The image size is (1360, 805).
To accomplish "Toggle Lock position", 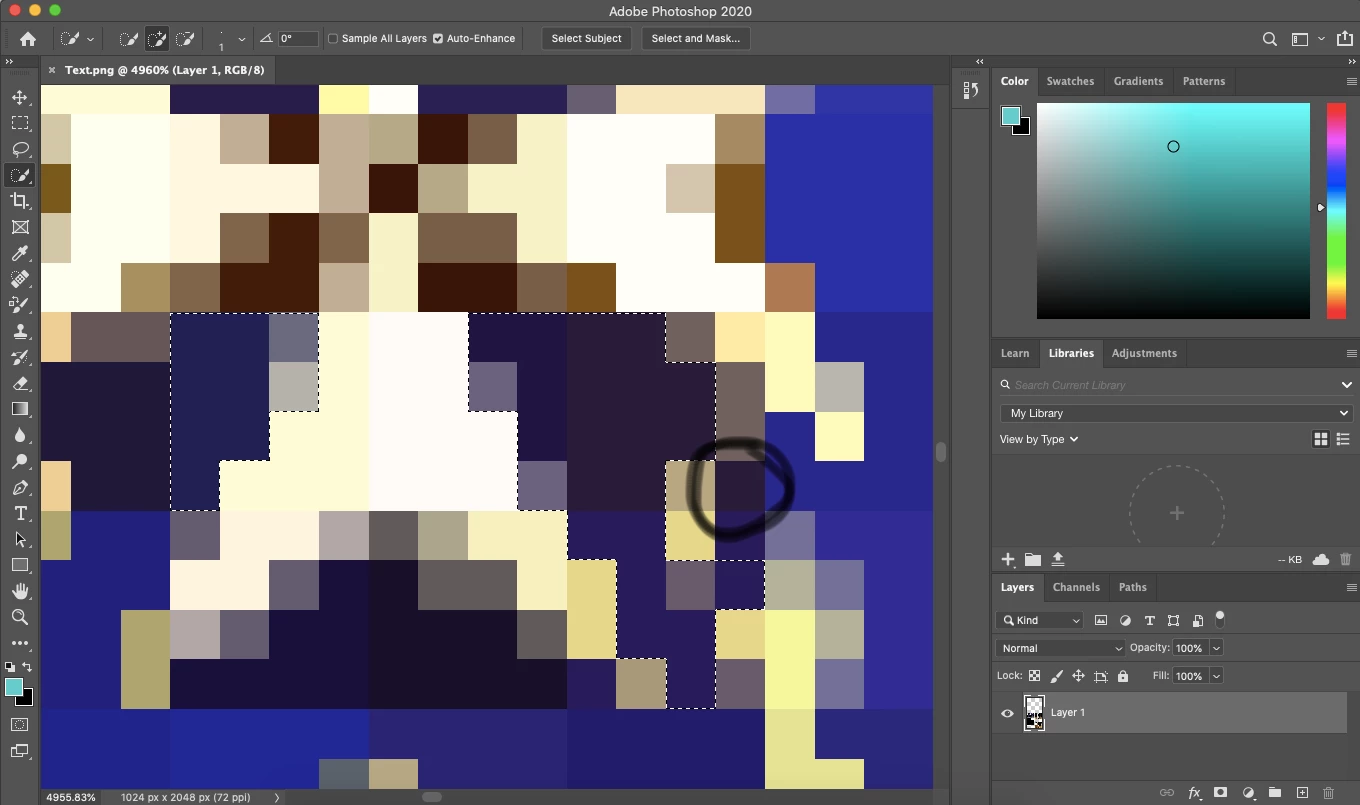I will coord(1078,676).
